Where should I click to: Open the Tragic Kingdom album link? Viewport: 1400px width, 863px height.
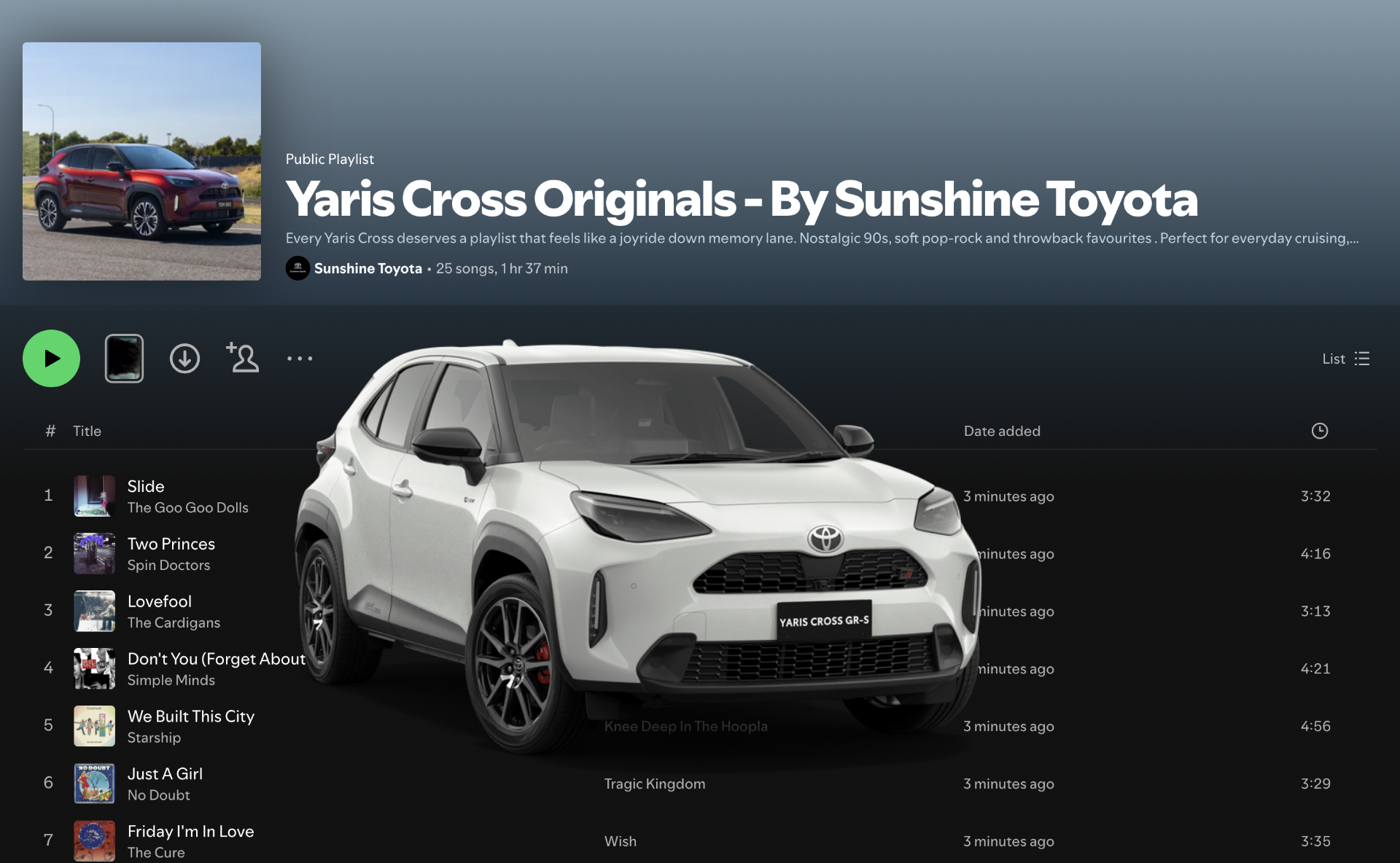click(x=655, y=784)
